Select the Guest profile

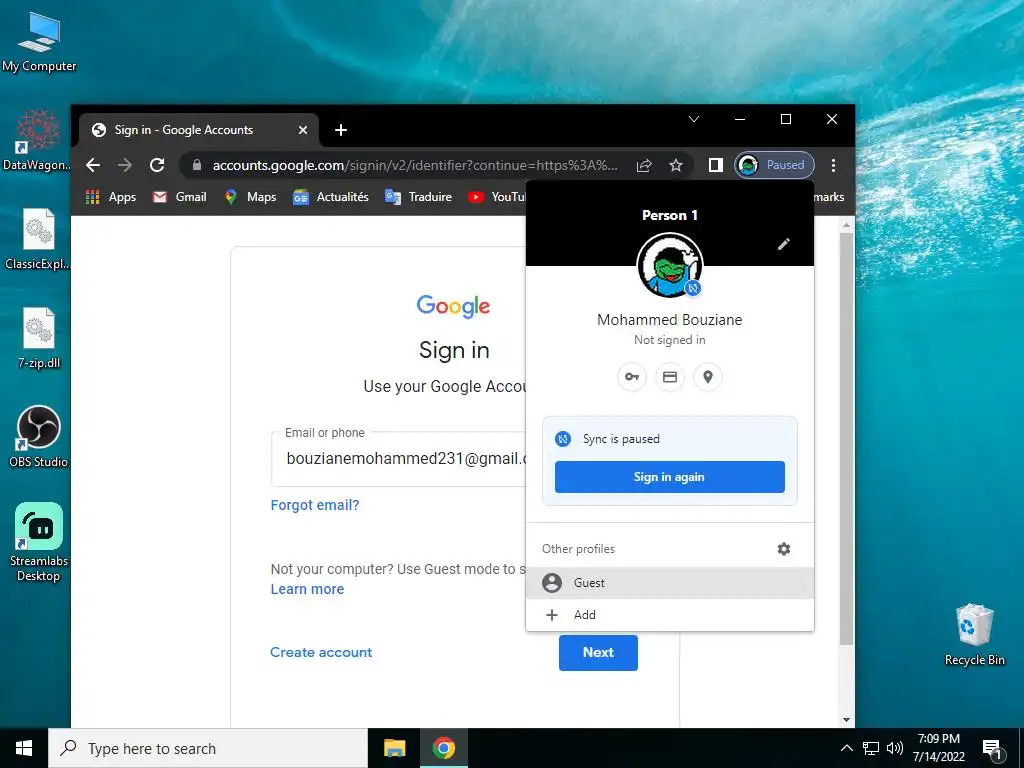coord(669,583)
